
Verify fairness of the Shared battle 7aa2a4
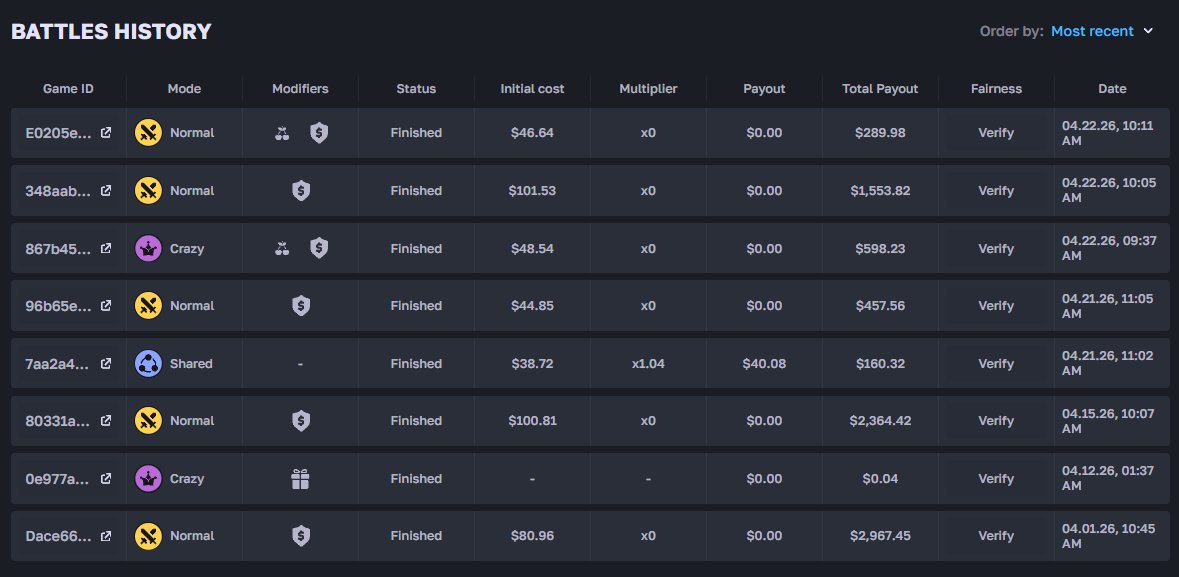click(996, 363)
